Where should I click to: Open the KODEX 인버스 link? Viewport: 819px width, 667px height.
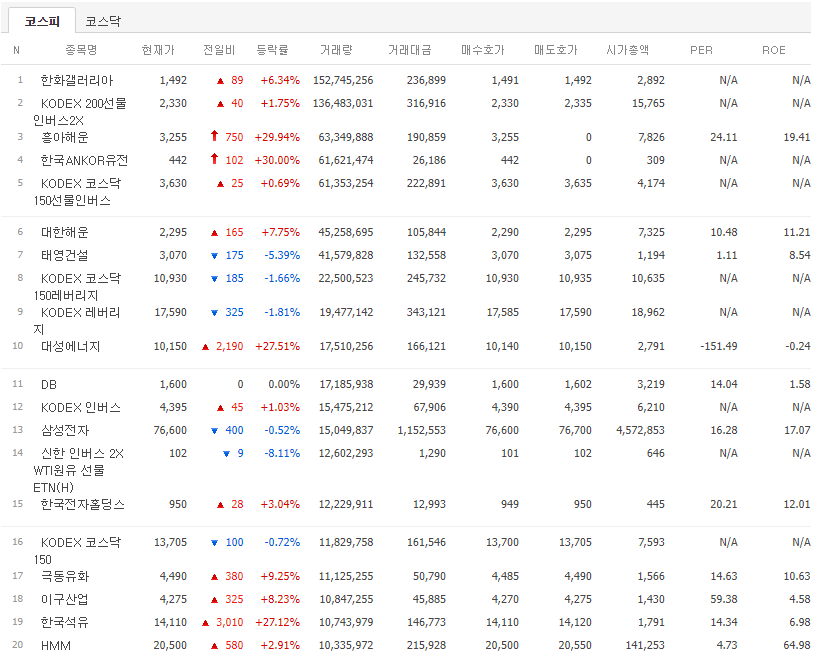(80, 407)
